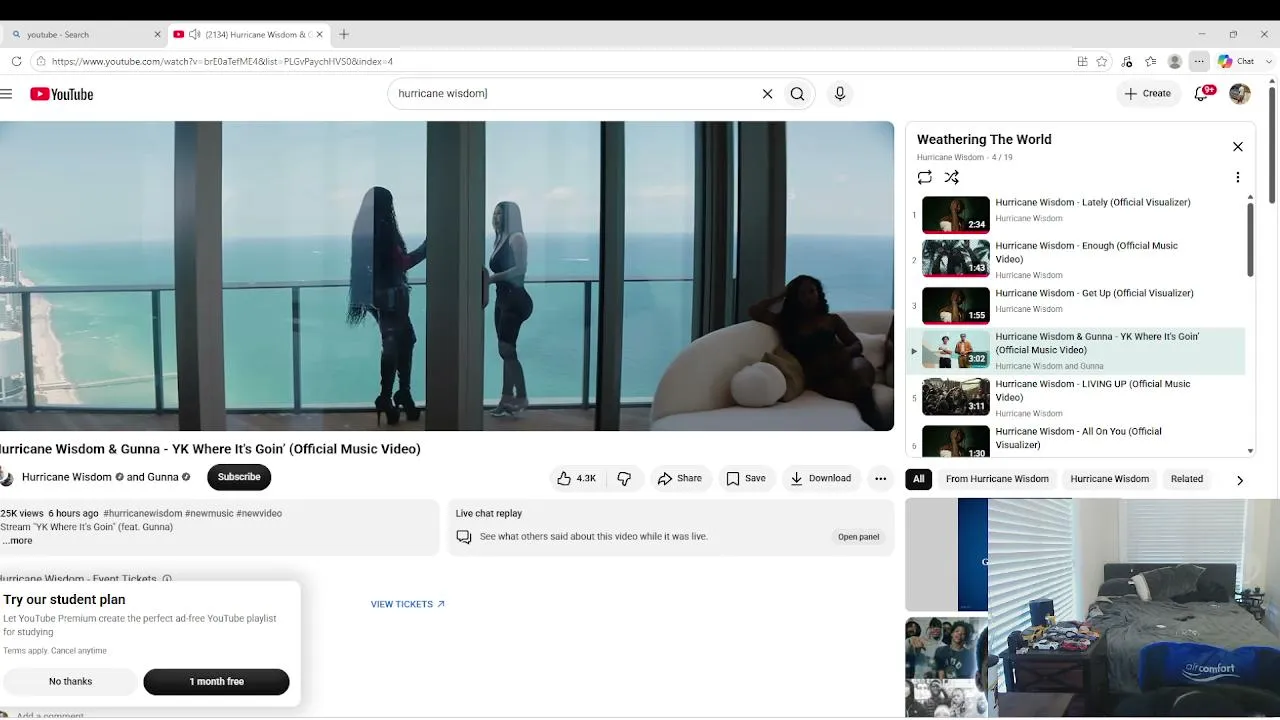Follow the VIEW TICKETS link

pos(408,604)
